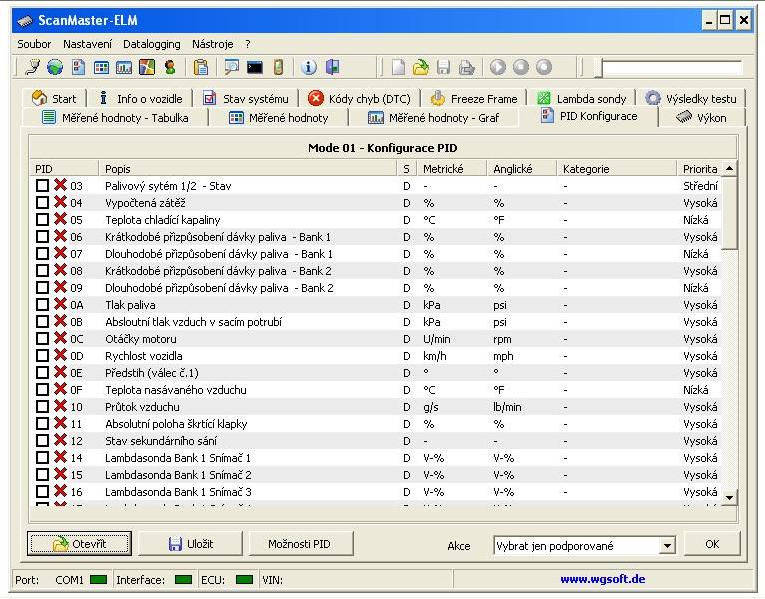Click the green handheld device toolbar icon

(278, 67)
